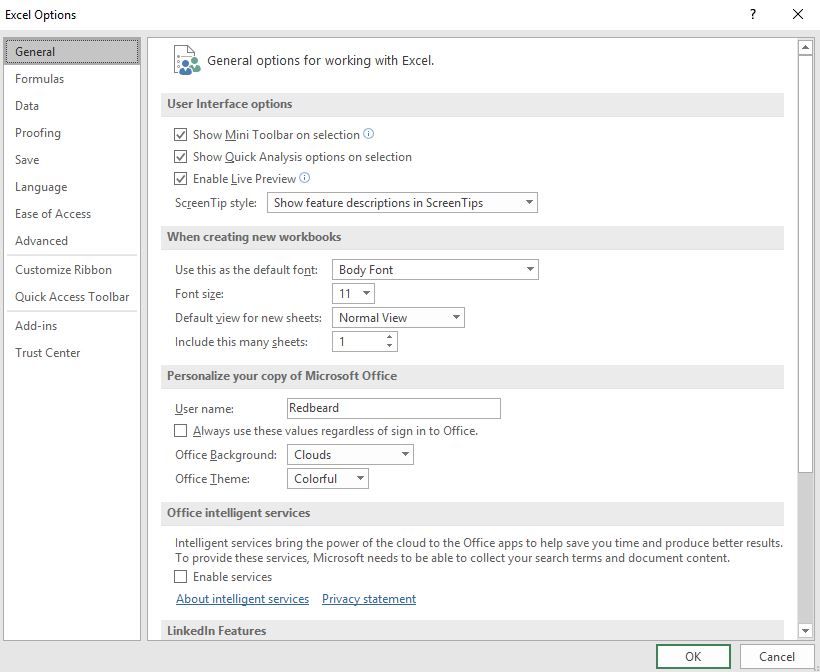Click the info icon beside Mini Toolbar option
Viewport: 820px width, 672px height.
pyautogui.click(x=368, y=134)
